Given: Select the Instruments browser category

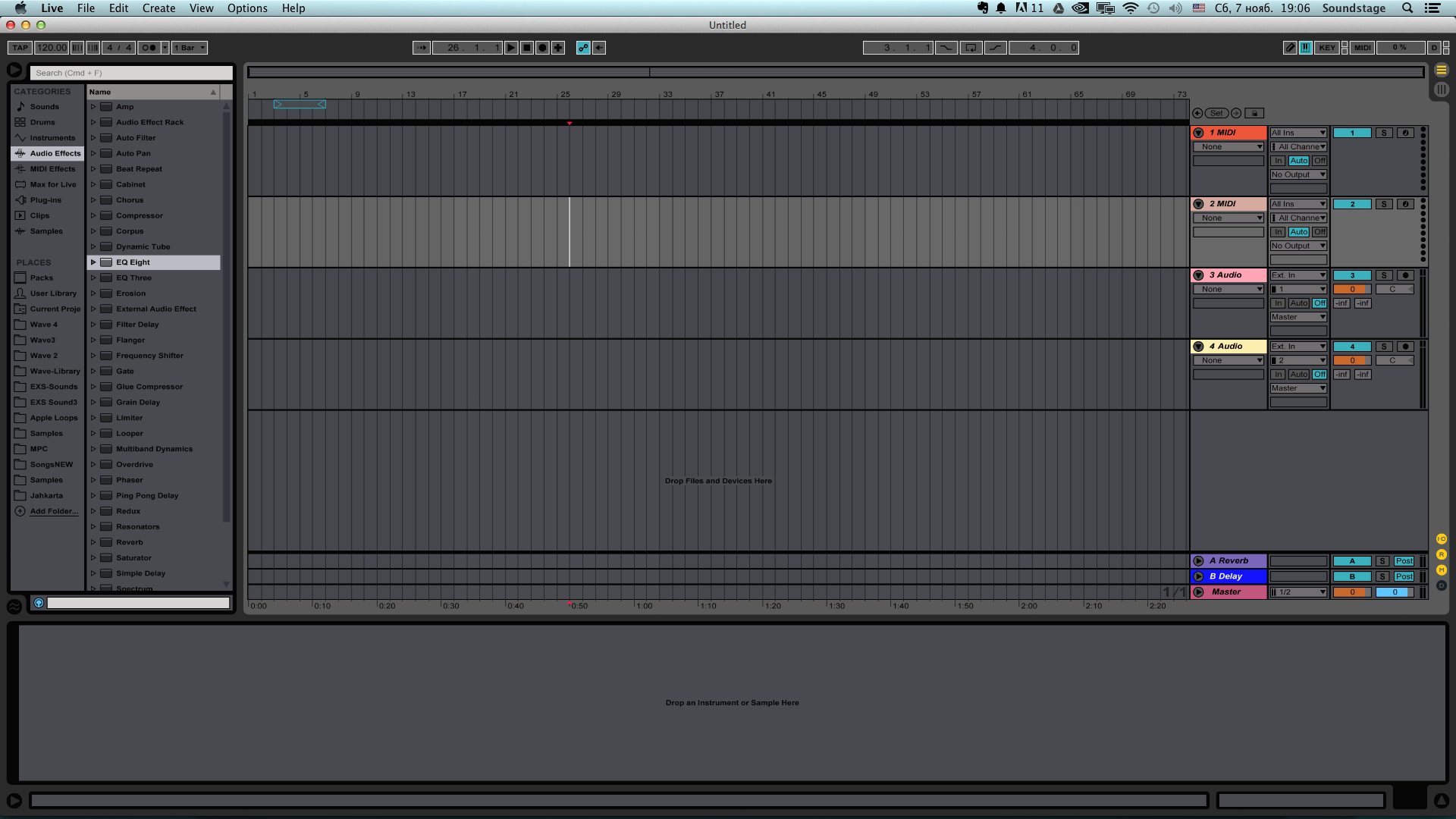Looking at the screenshot, I should 52,138.
